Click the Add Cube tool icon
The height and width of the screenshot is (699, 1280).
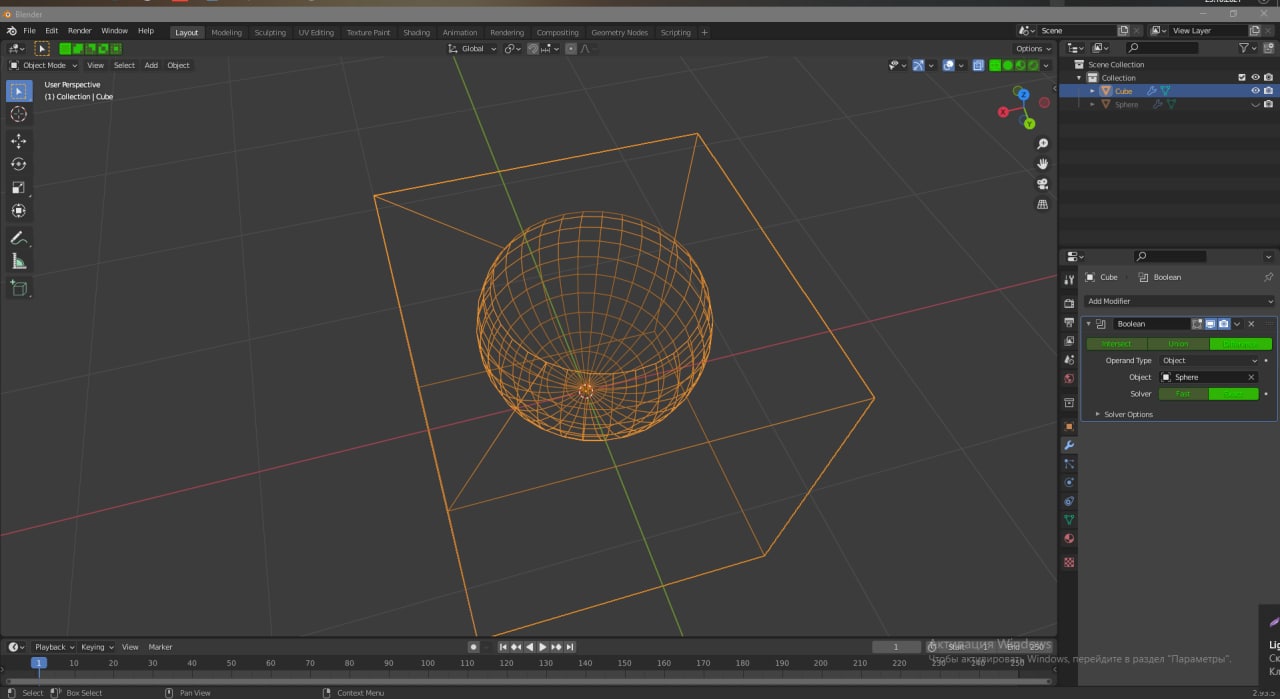click(18, 288)
